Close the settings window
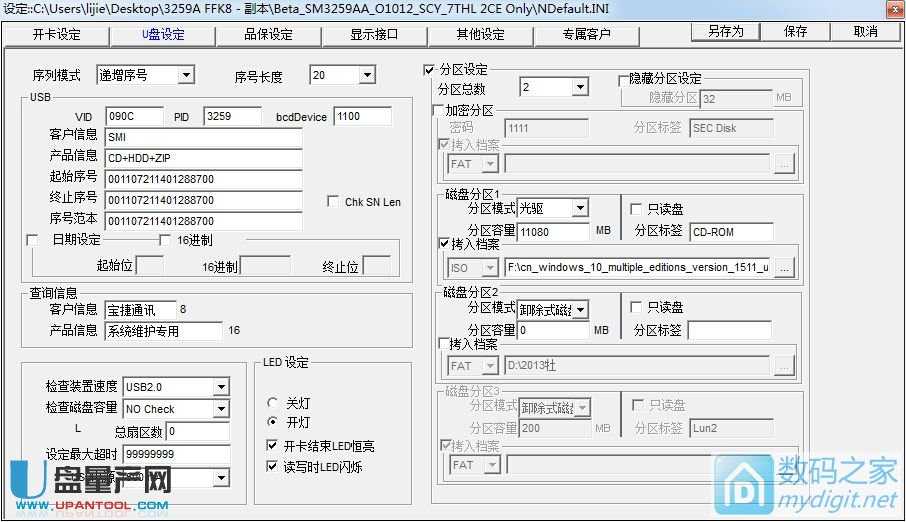The image size is (906, 522). tap(892, 9)
